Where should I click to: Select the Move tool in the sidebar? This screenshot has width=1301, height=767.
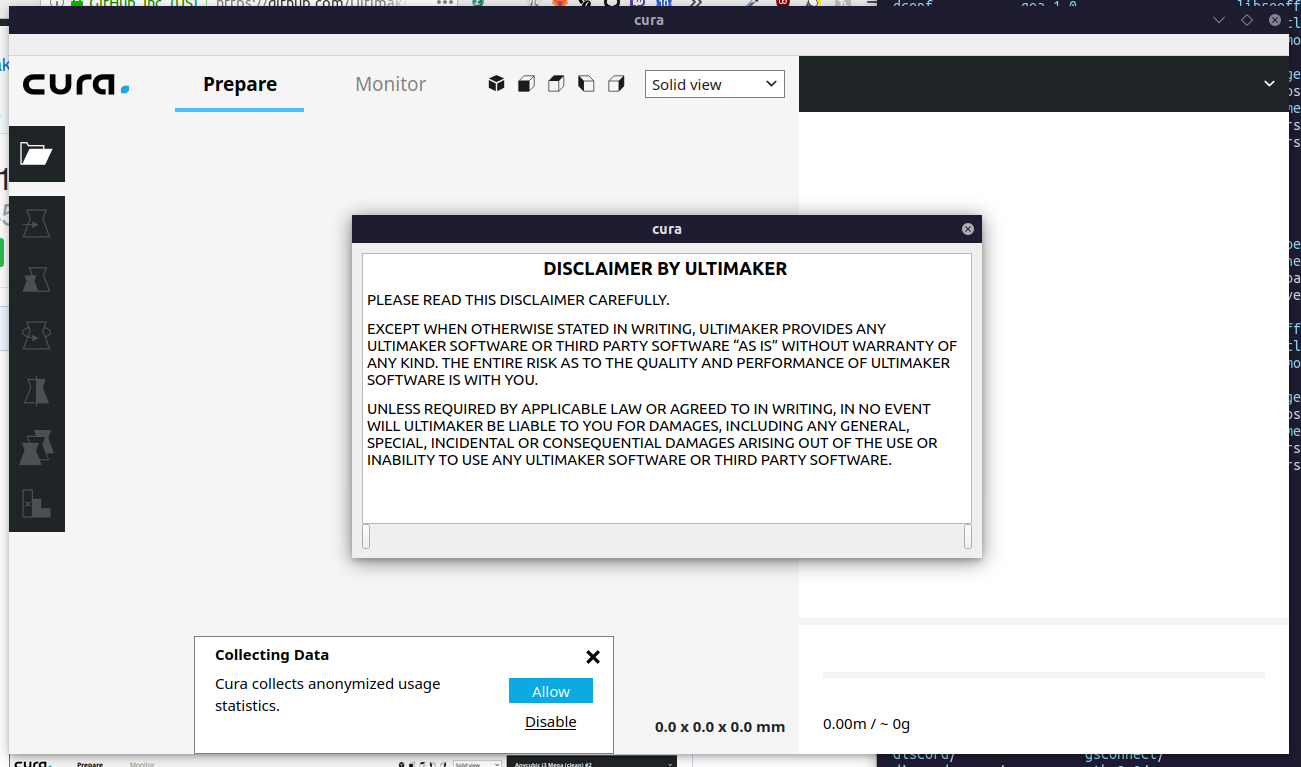point(36,223)
